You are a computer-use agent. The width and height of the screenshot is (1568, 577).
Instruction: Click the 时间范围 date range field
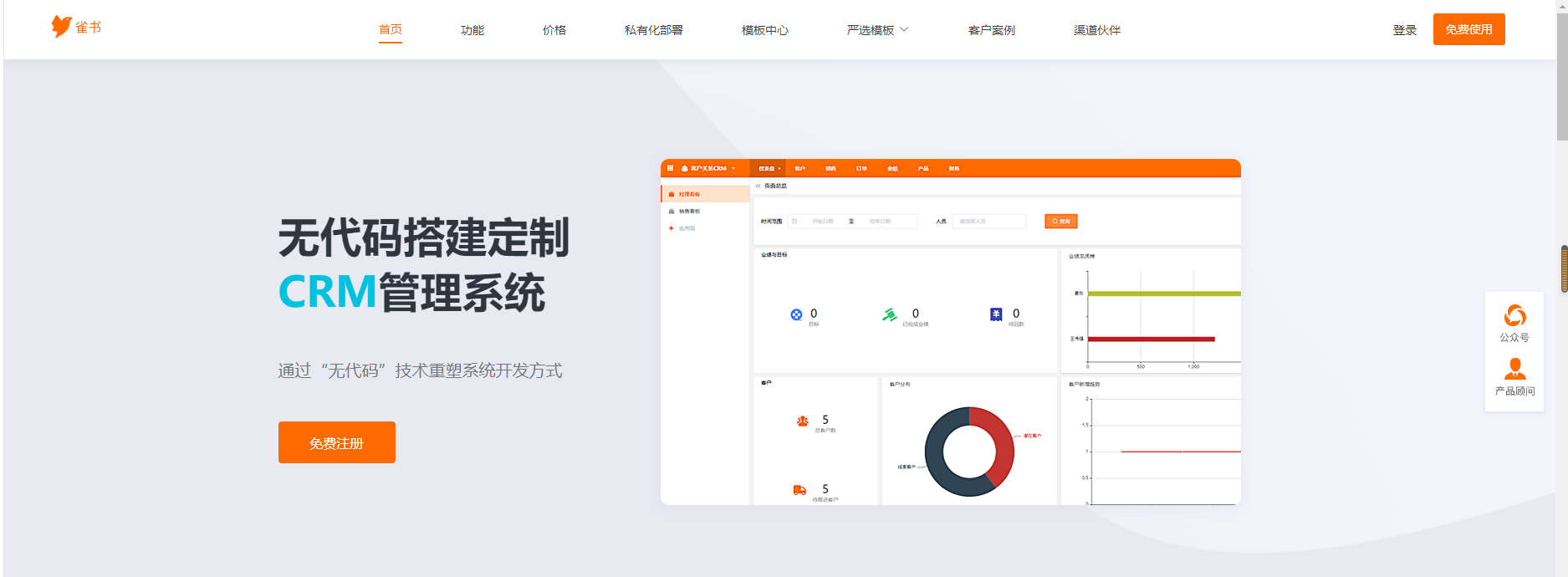click(x=852, y=221)
